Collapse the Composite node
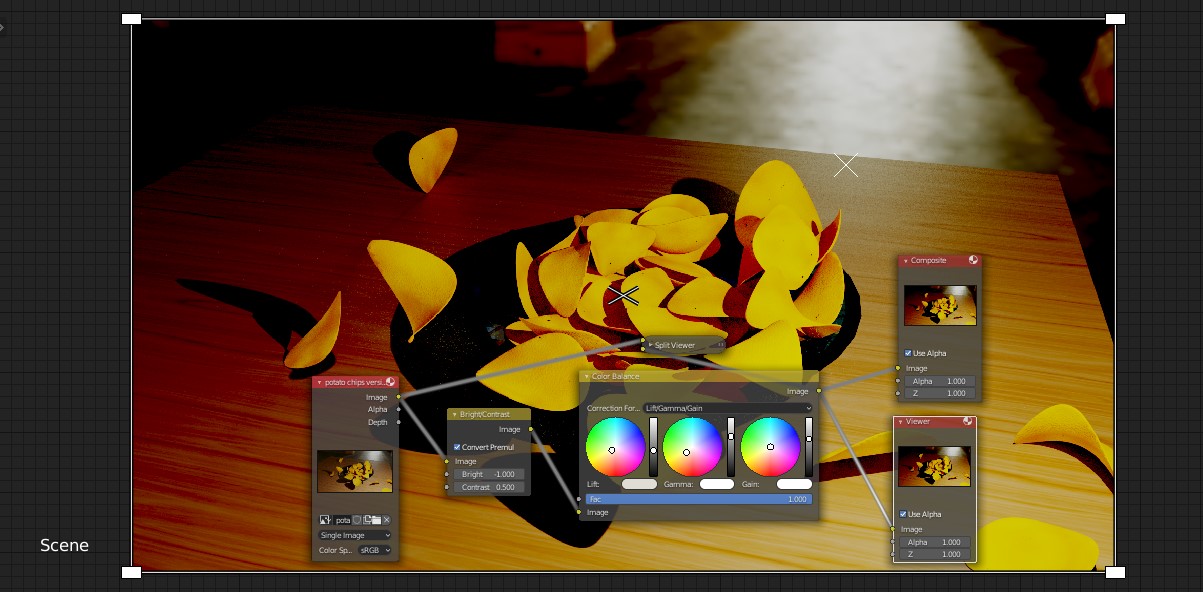This screenshot has width=1203, height=592. pyautogui.click(x=905, y=261)
